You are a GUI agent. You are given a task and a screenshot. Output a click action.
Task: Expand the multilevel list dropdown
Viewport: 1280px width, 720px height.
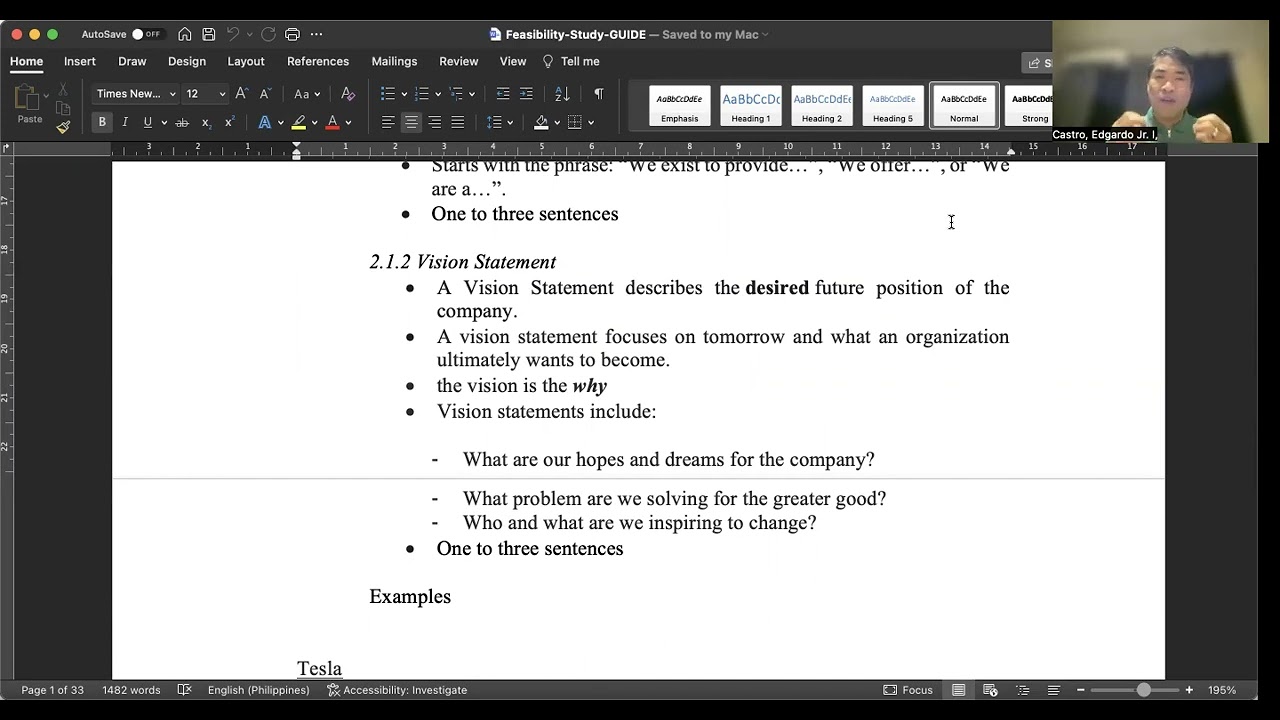(471, 94)
